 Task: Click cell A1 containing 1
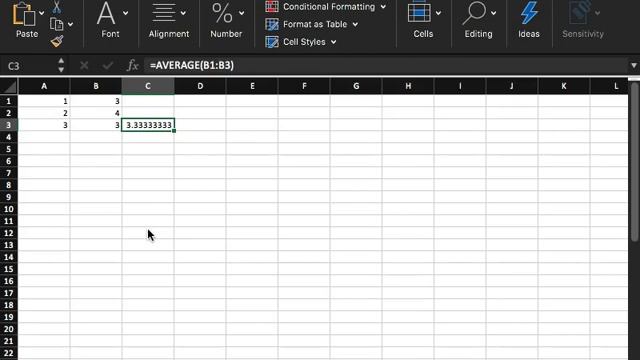(x=44, y=101)
